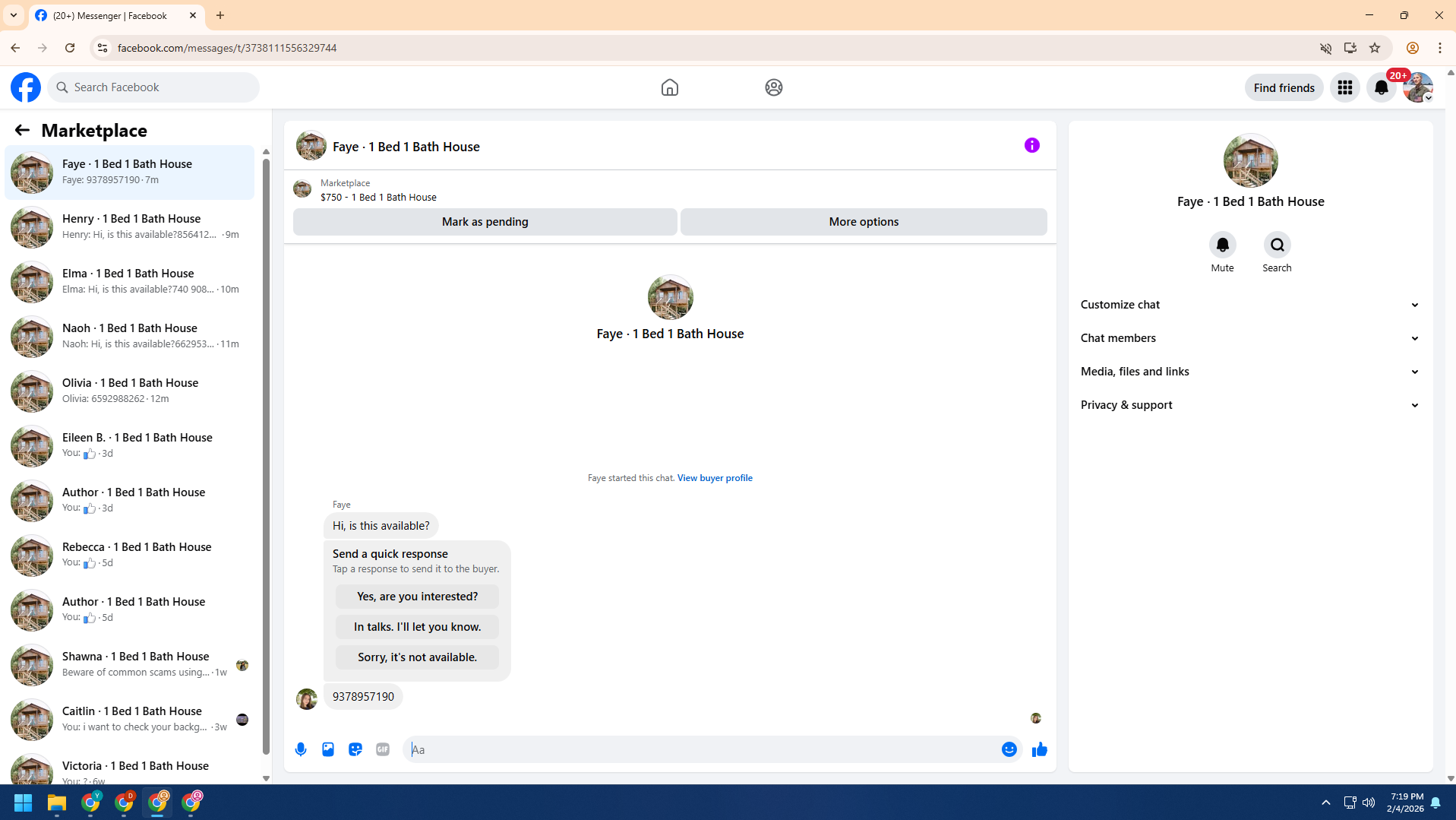Viewport: 1456px width, 820px height.
Task: Send quick reply 'Yes, are you interested?'
Action: coord(417,597)
